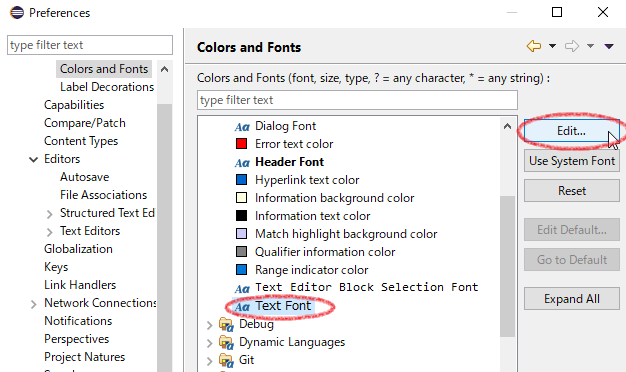Focus the Colors and Fonts filter field
This screenshot has height=372, width=626.
tap(357, 100)
